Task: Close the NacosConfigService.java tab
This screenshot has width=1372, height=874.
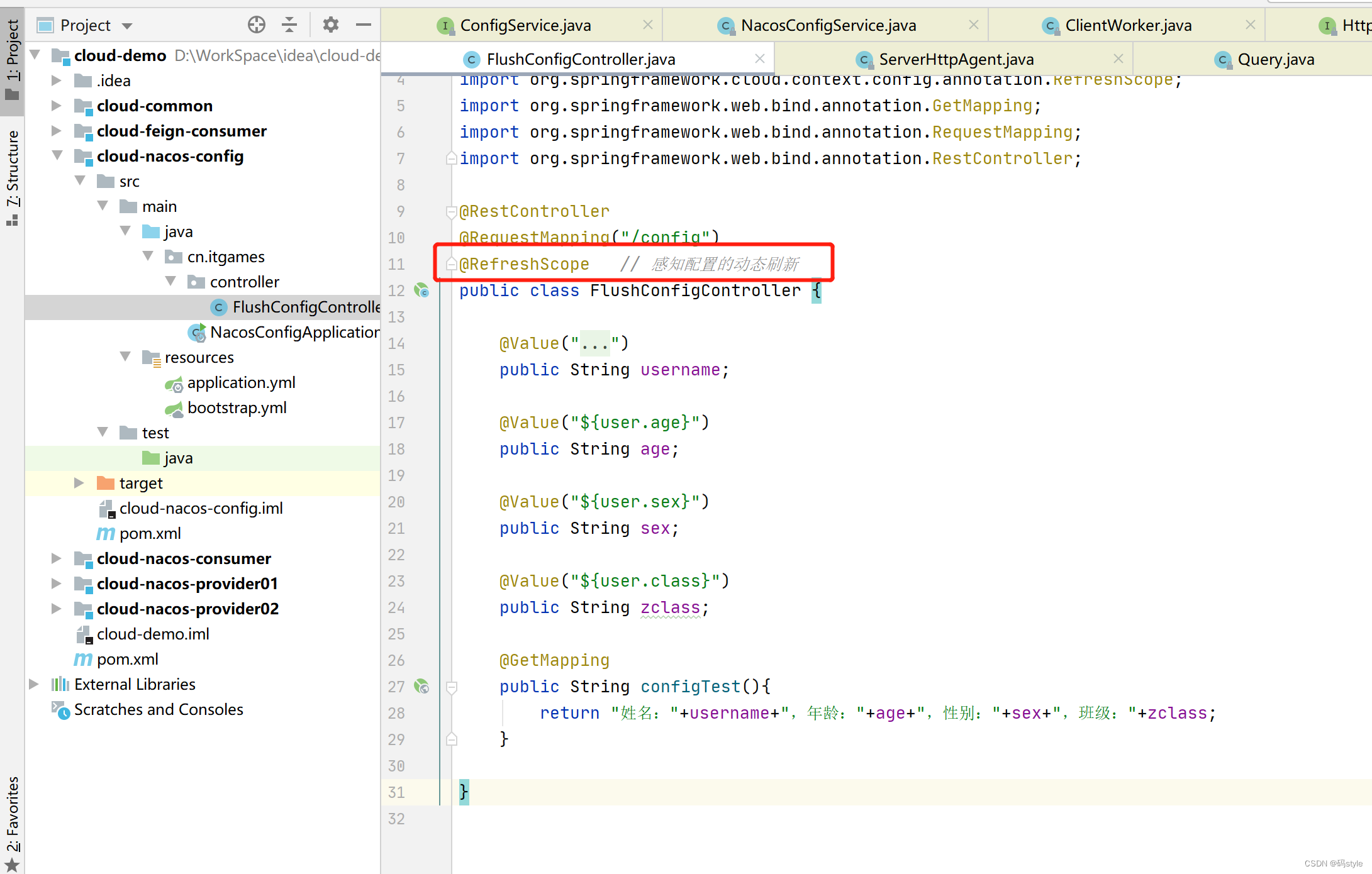Action: [974, 25]
